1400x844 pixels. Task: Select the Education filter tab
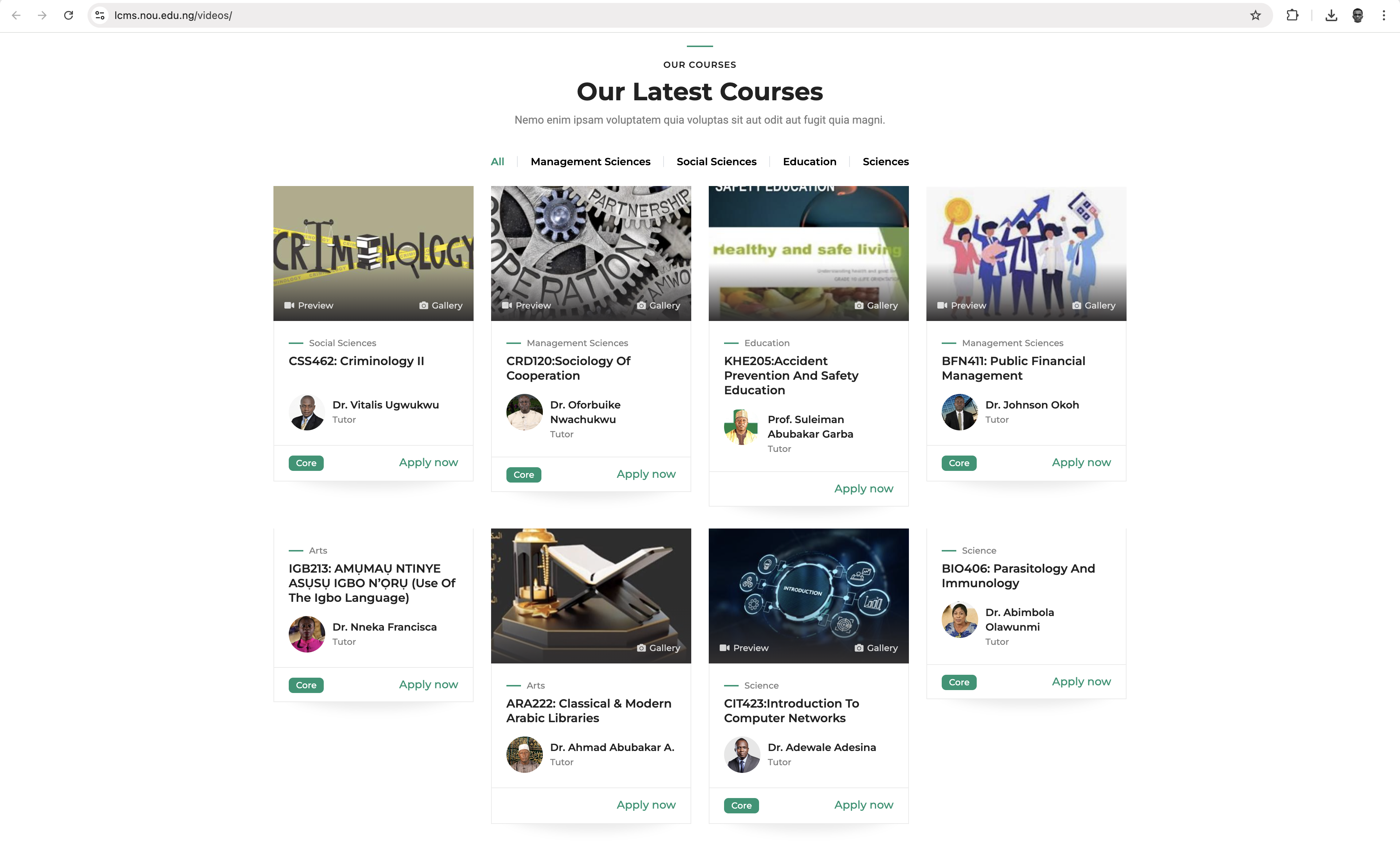coord(809,162)
